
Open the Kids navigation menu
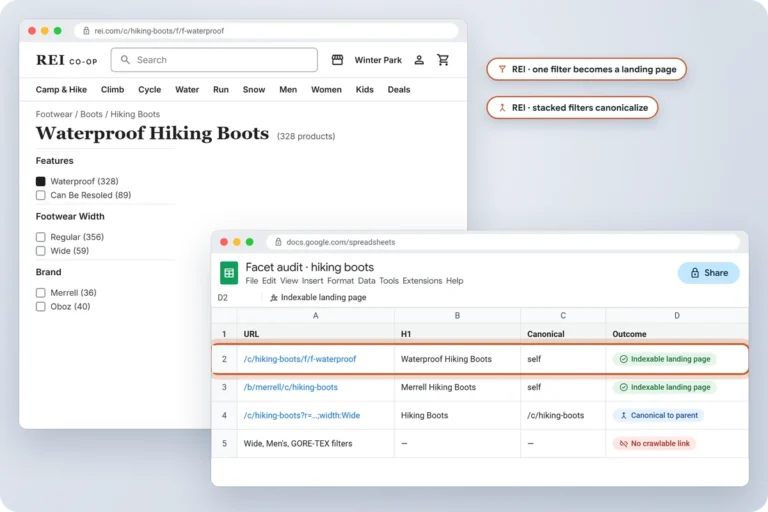[x=364, y=90]
